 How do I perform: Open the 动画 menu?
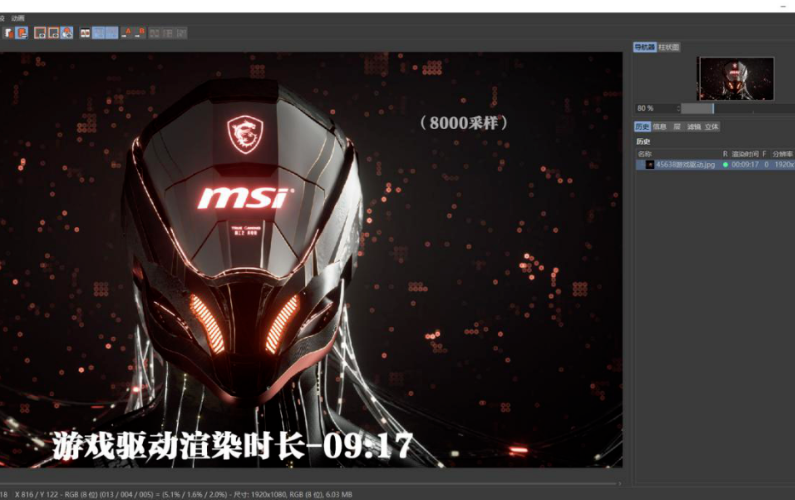tap(18, 18)
